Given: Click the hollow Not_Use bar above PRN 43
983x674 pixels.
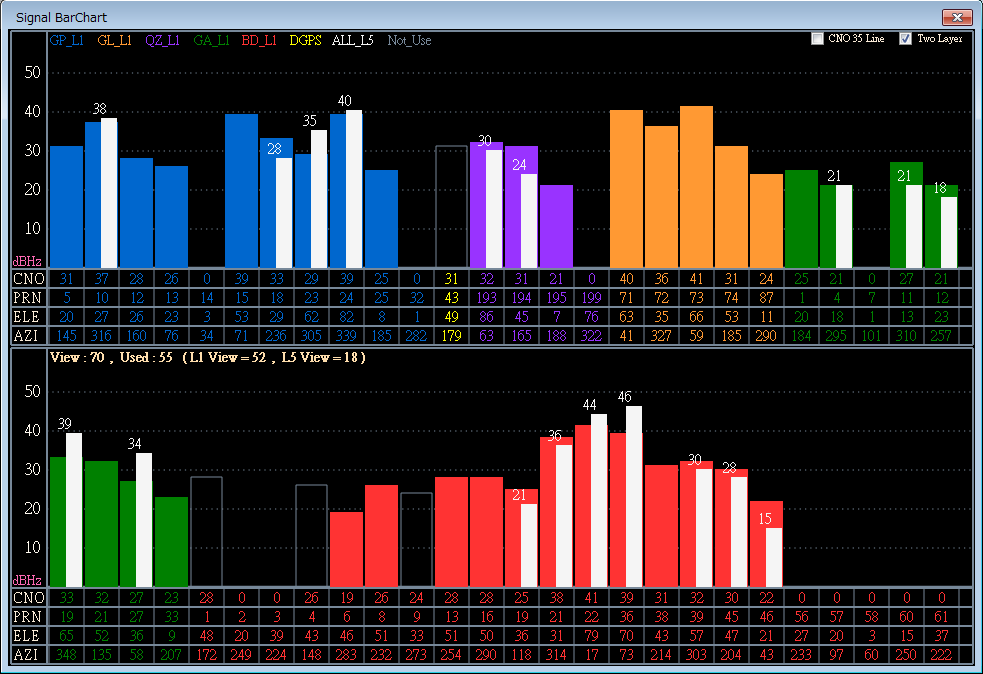Looking at the screenshot, I should [x=451, y=207].
